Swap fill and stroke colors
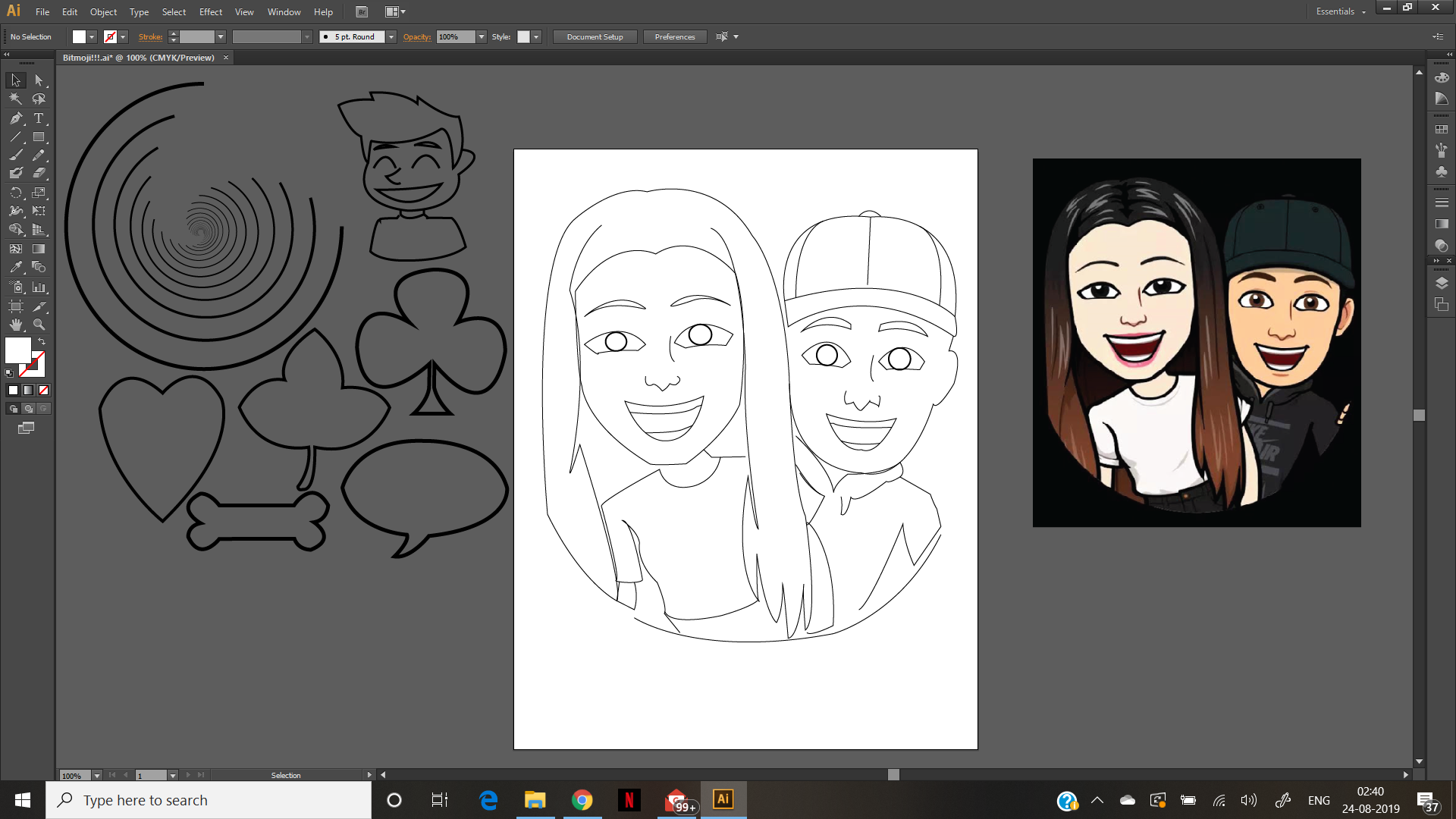This screenshot has width=1456, height=819. click(x=42, y=341)
